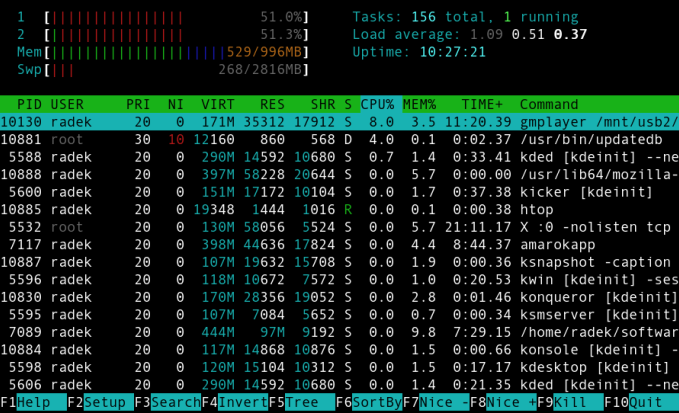Select the kwin [kdeinit] process row
This screenshot has height=413, width=679.
click(x=340, y=280)
